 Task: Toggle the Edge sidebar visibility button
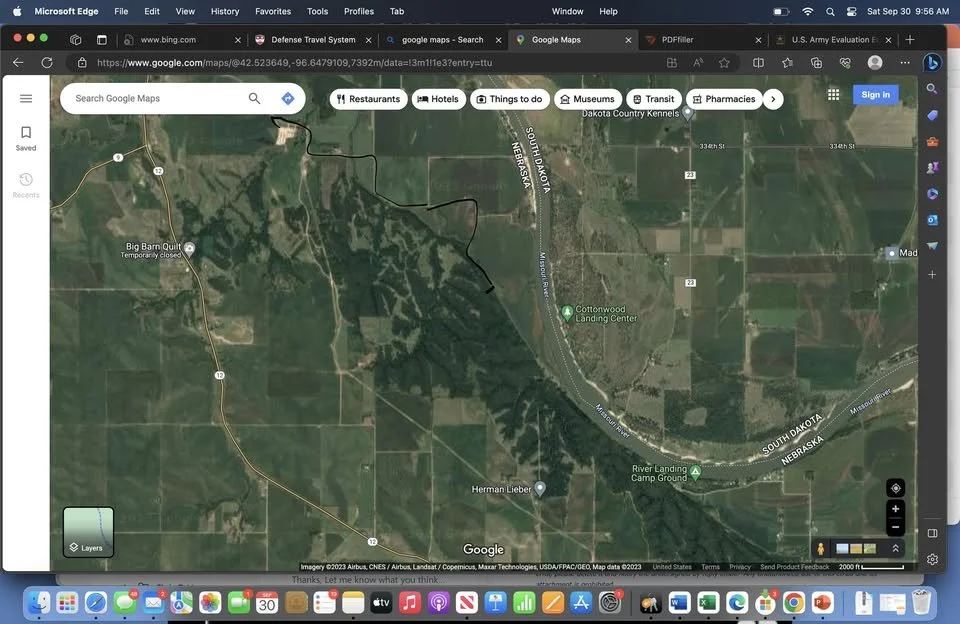pyautogui.click(x=932, y=533)
